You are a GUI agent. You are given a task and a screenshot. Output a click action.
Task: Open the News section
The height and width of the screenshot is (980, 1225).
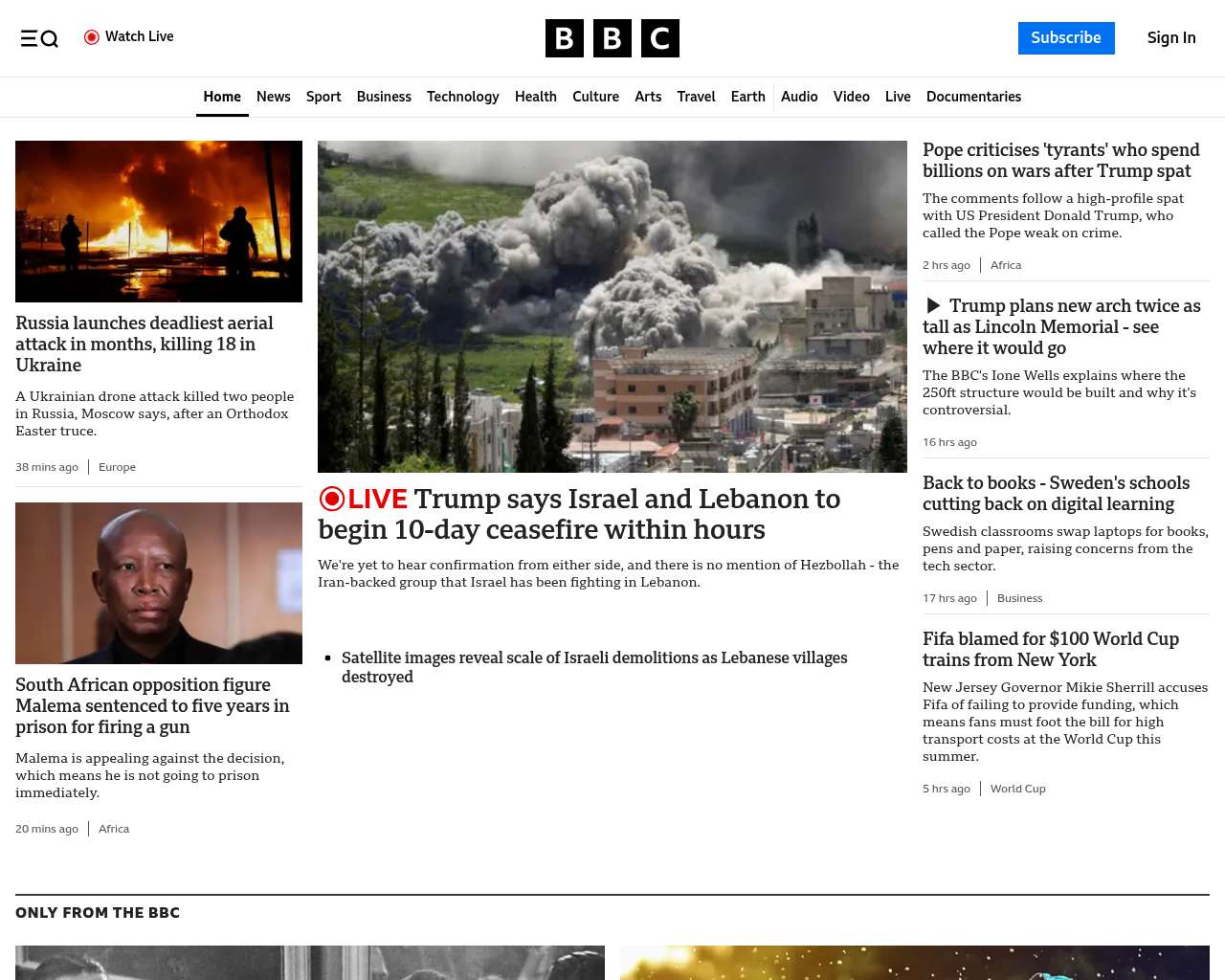click(x=274, y=97)
